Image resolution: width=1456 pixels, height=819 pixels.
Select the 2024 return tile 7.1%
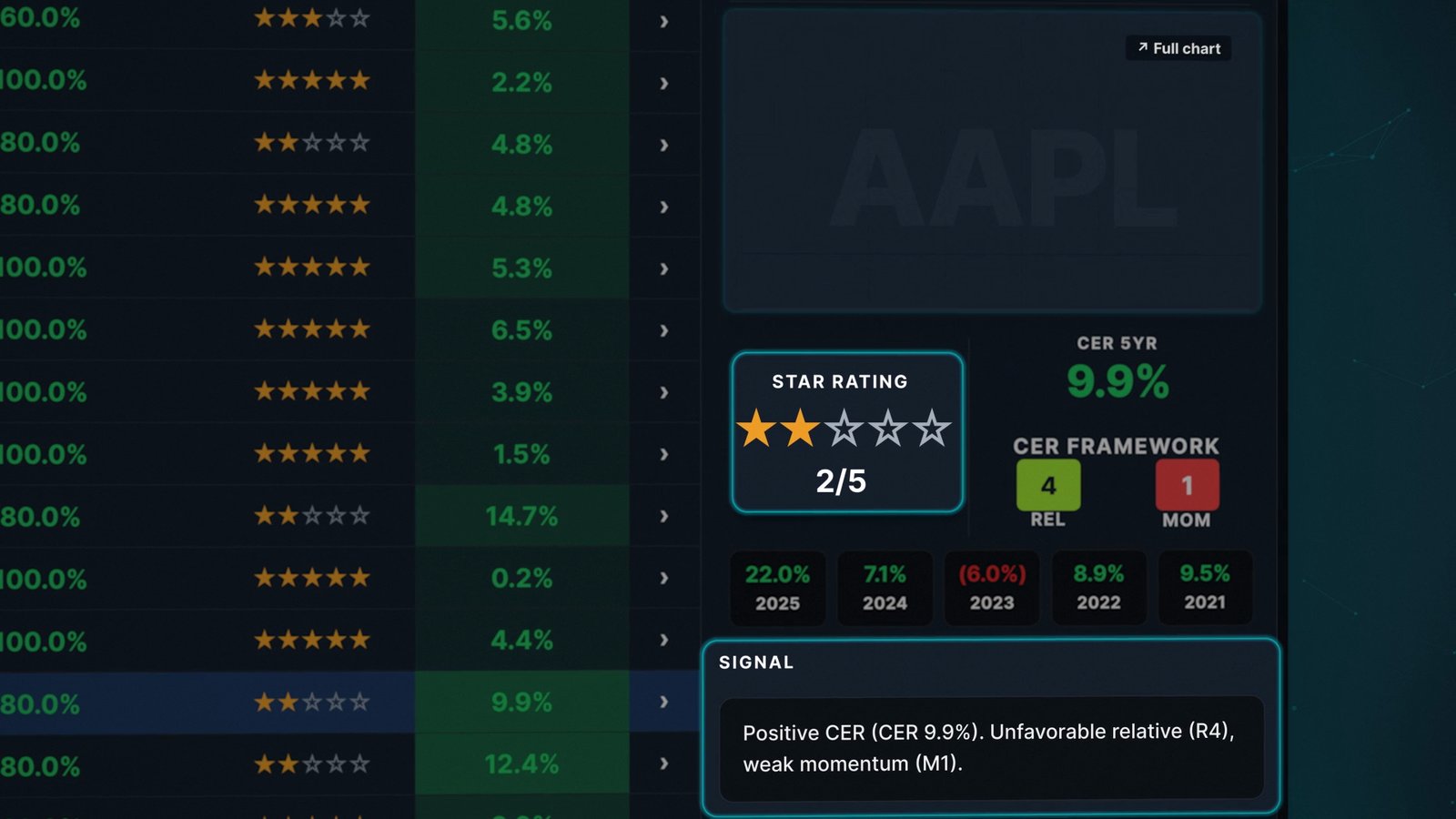[885, 588]
